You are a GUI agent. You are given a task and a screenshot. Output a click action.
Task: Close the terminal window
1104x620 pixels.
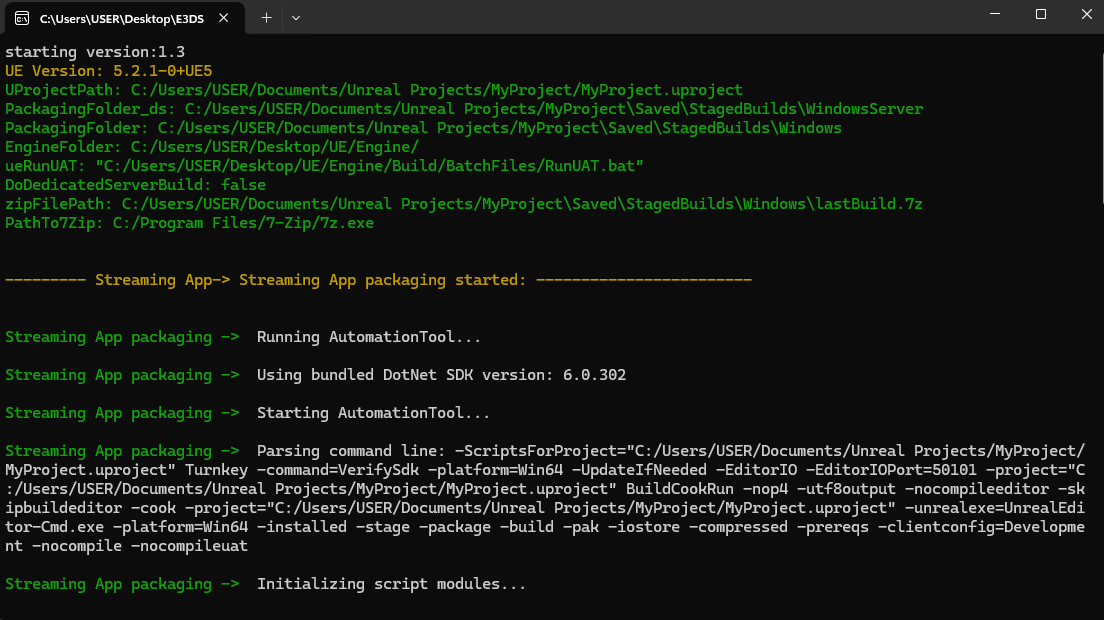pos(1086,15)
